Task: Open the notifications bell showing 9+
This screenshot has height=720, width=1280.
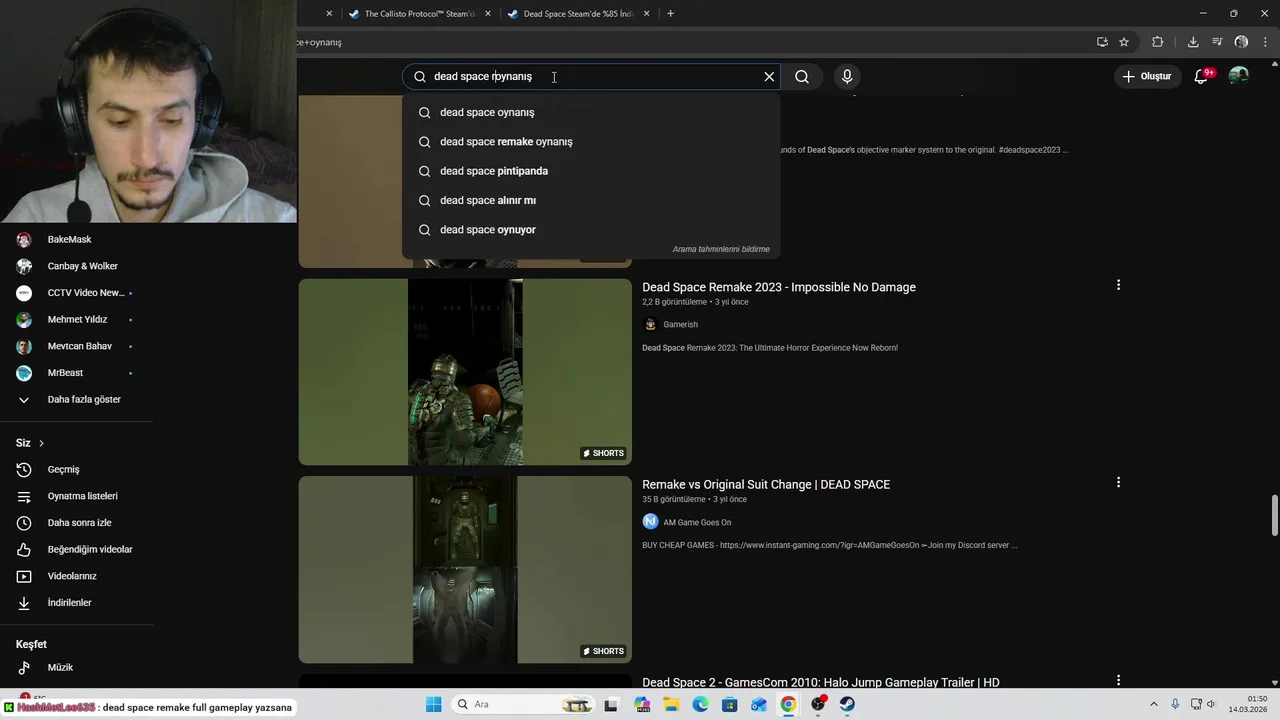Action: pos(1202,76)
